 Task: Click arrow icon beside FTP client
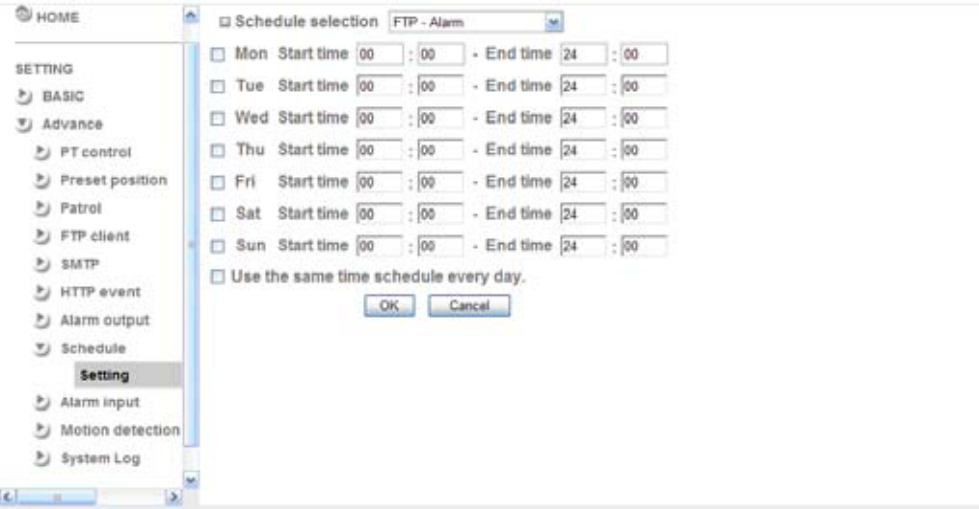click(42, 236)
